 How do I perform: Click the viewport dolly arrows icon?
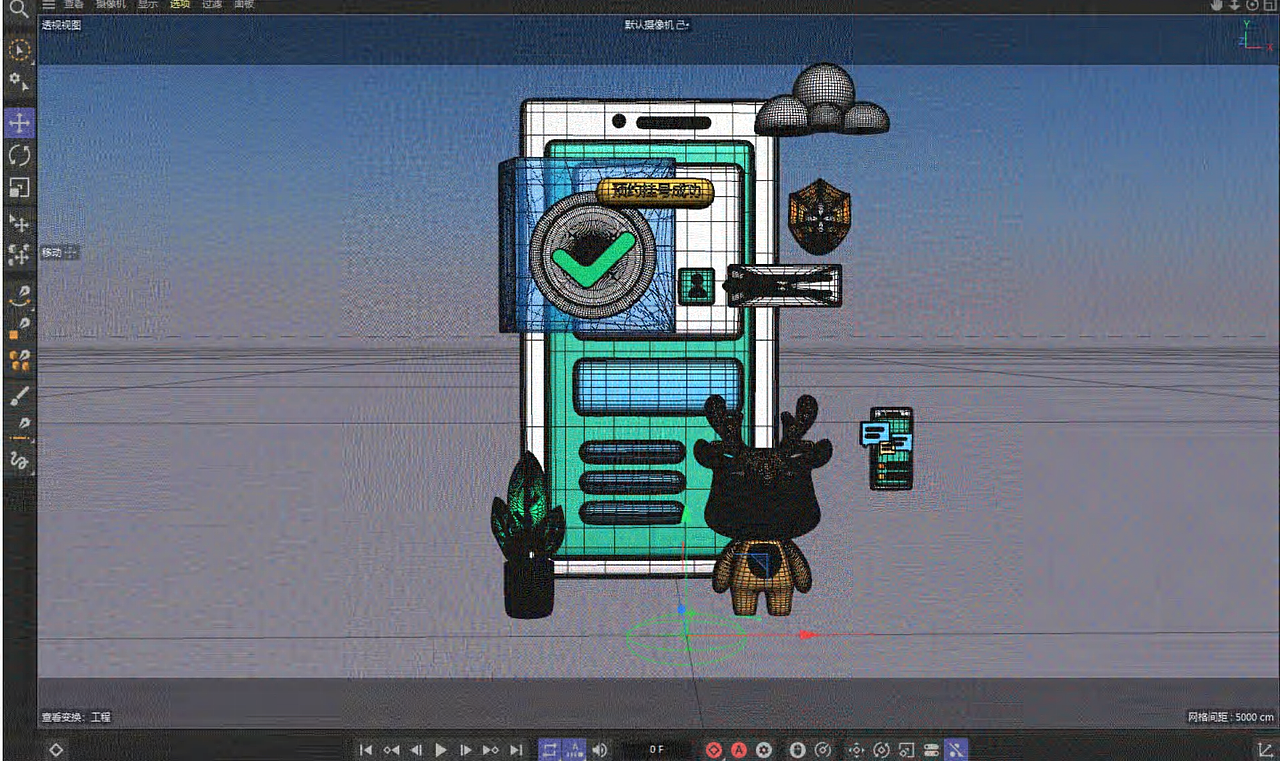click(1235, 6)
